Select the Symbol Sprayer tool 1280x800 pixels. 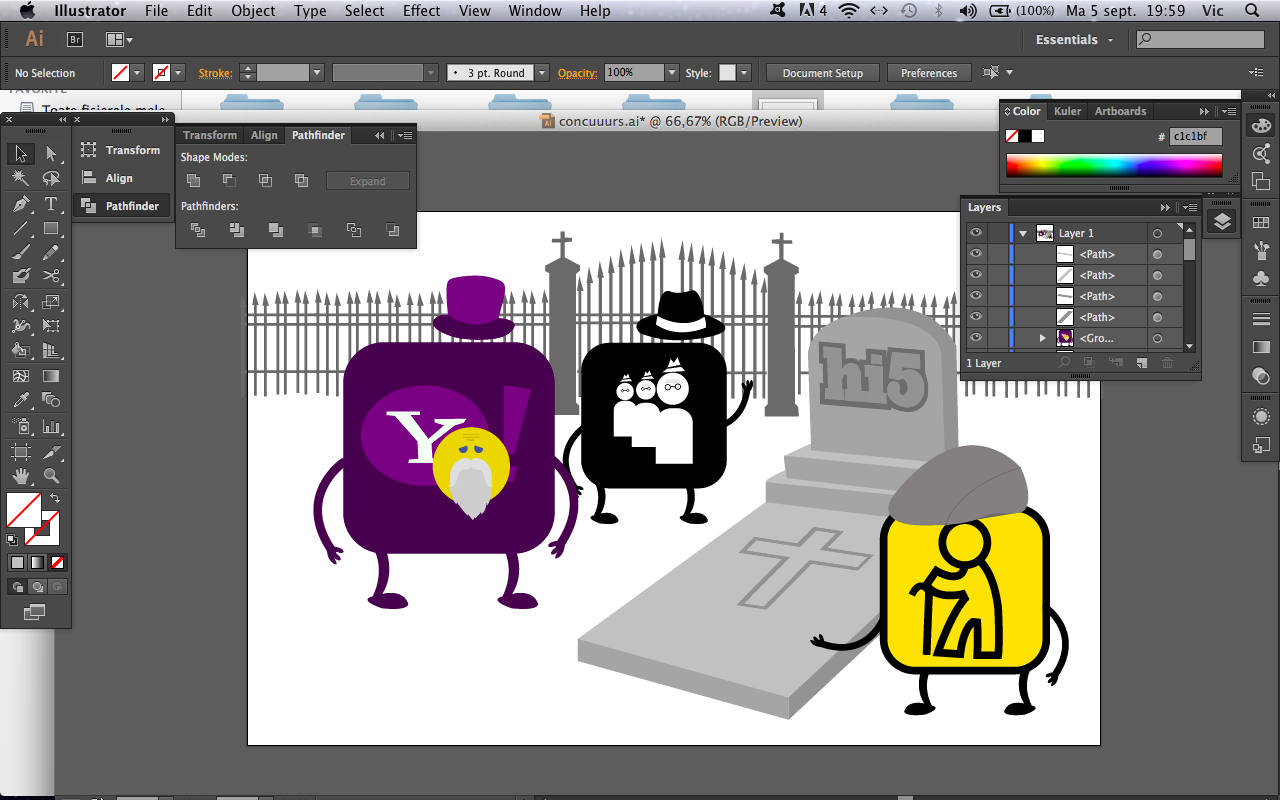(x=20, y=427)
